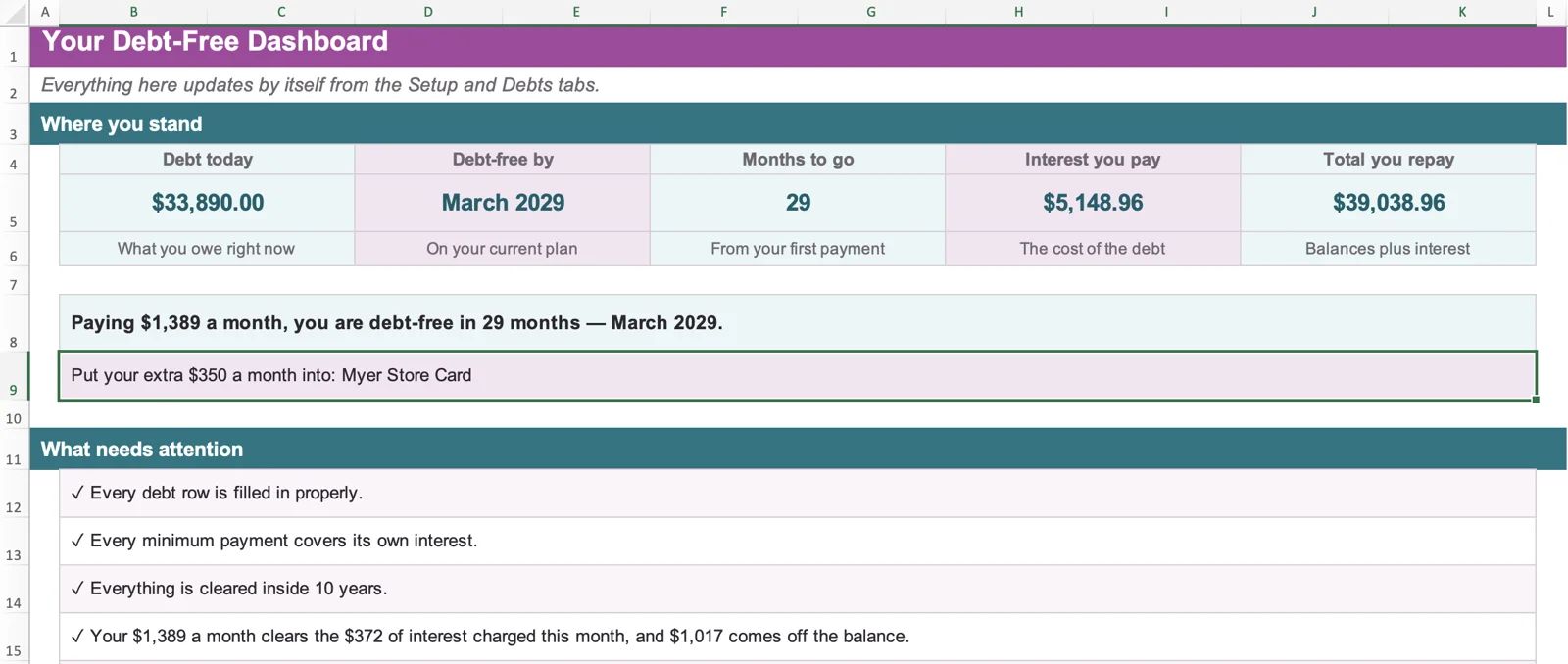Click the 'March 2029' value cell

503,203
